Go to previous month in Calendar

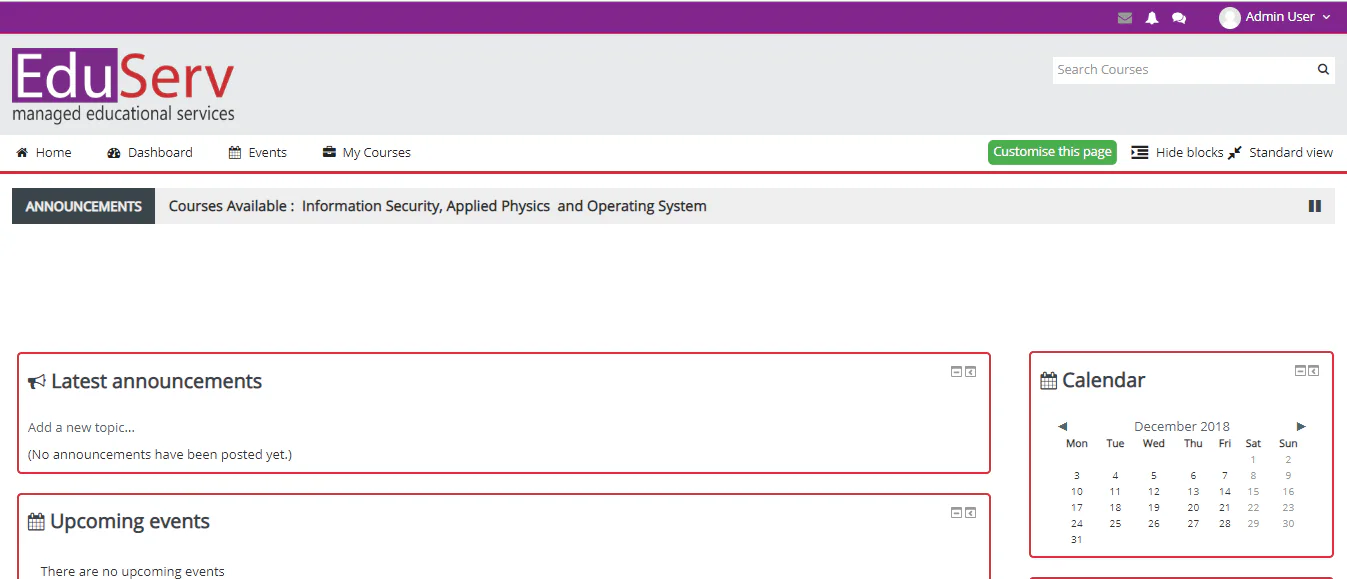pyautogui.click(x=1062, y=427)
